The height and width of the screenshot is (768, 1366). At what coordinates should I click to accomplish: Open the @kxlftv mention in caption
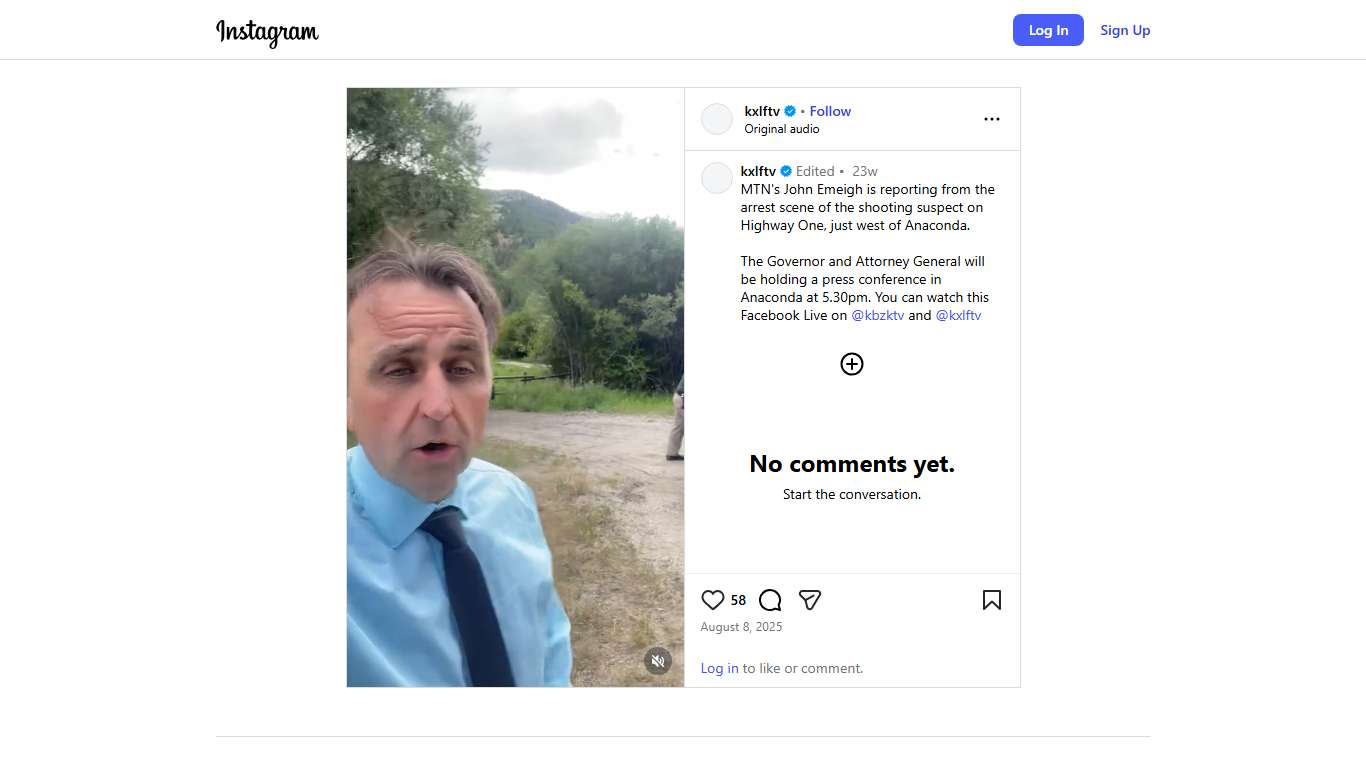(958, 315)
